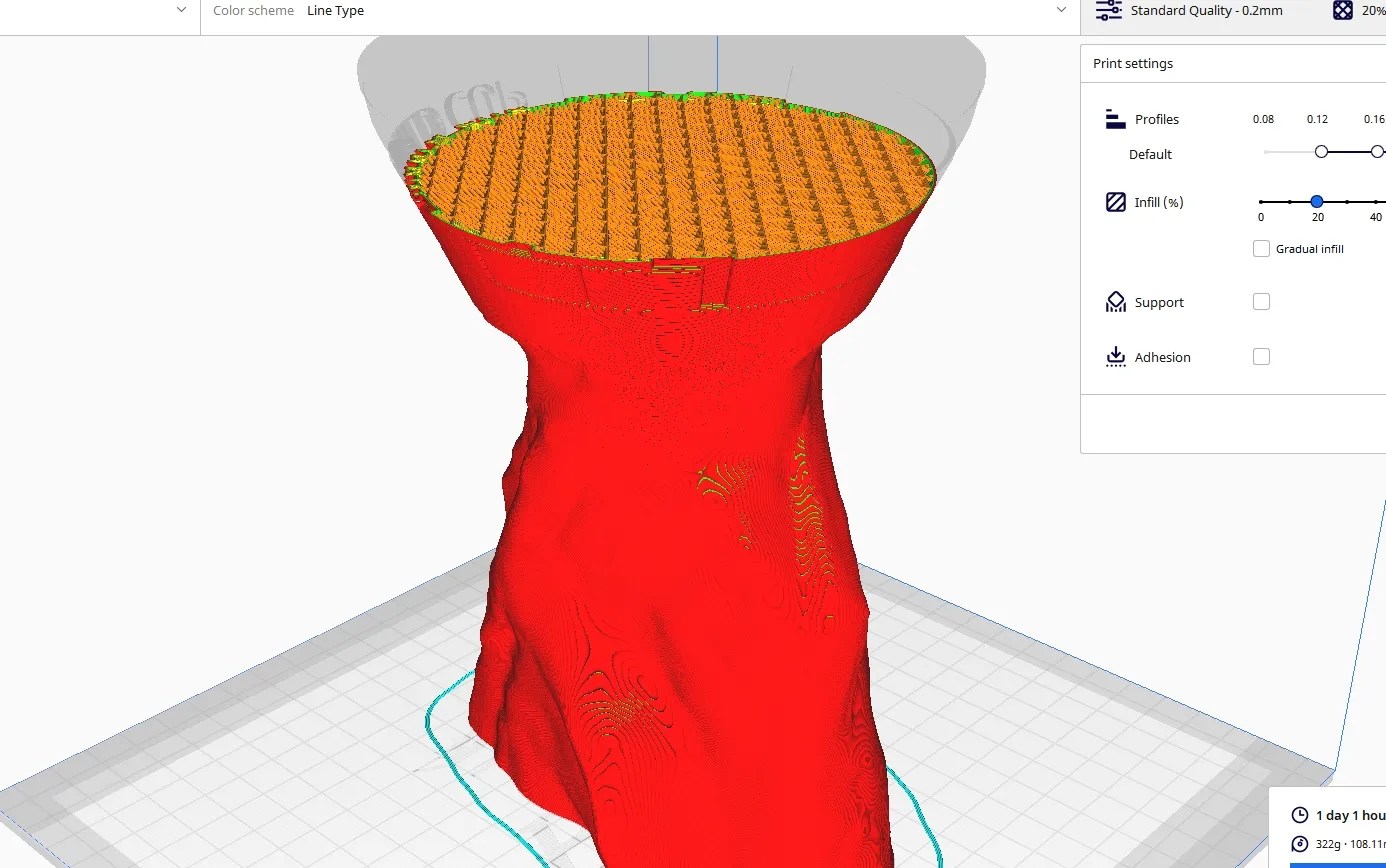The image size is (1386, 868).
Task: Click the infill cube icon next to 20%
Action: point(1342,10)
